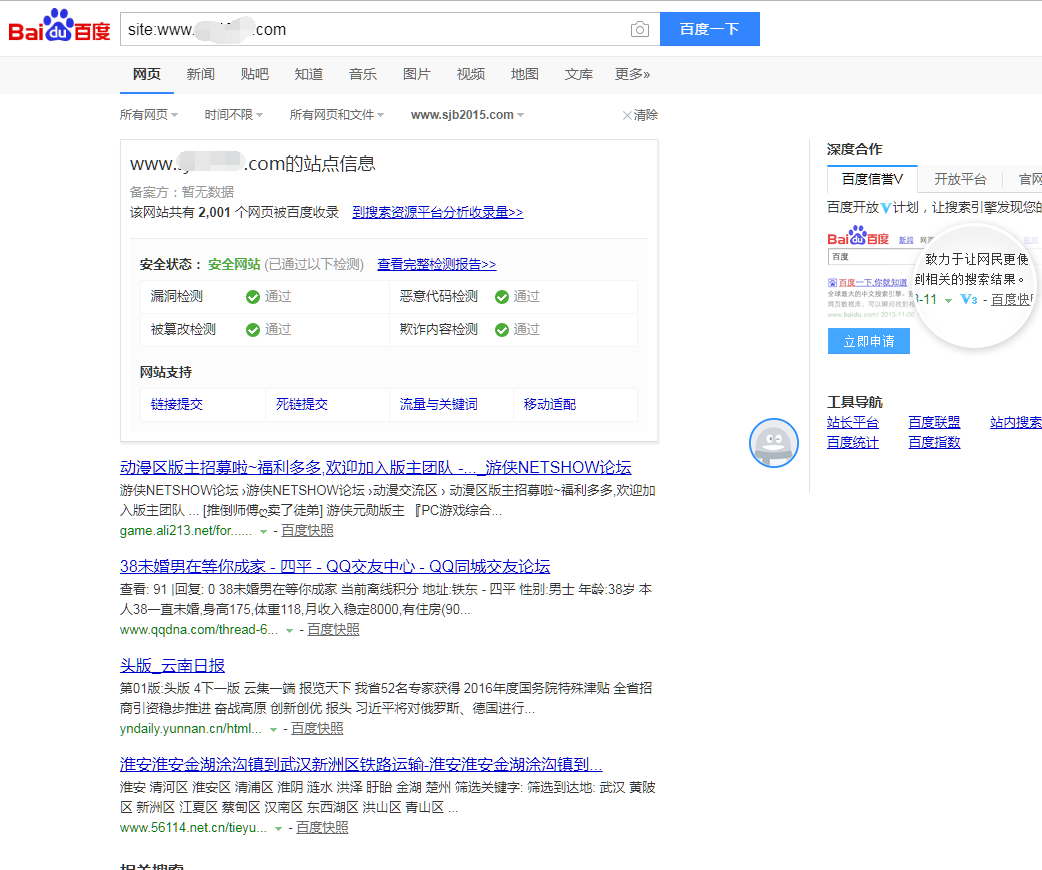Open the 音乐 tab

[x=363, y=74]
